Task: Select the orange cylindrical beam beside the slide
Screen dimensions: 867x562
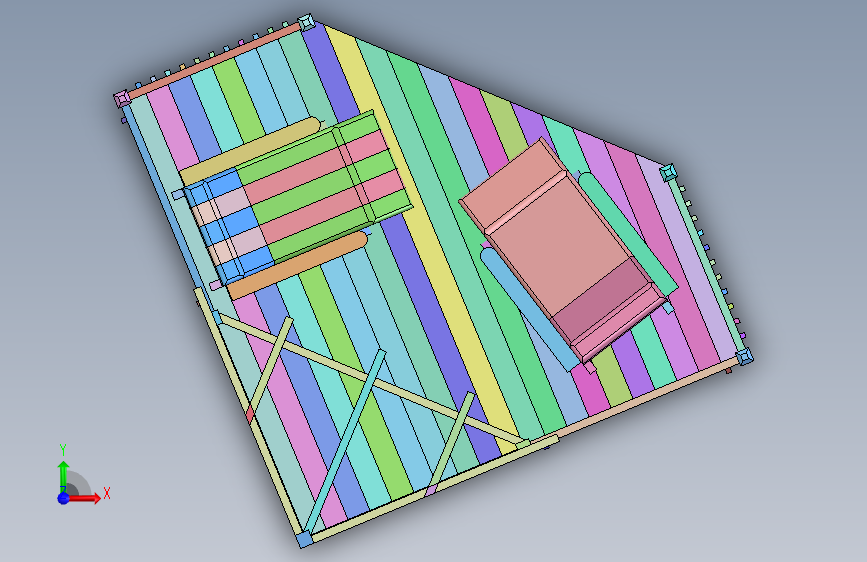Action: (299, 266)
